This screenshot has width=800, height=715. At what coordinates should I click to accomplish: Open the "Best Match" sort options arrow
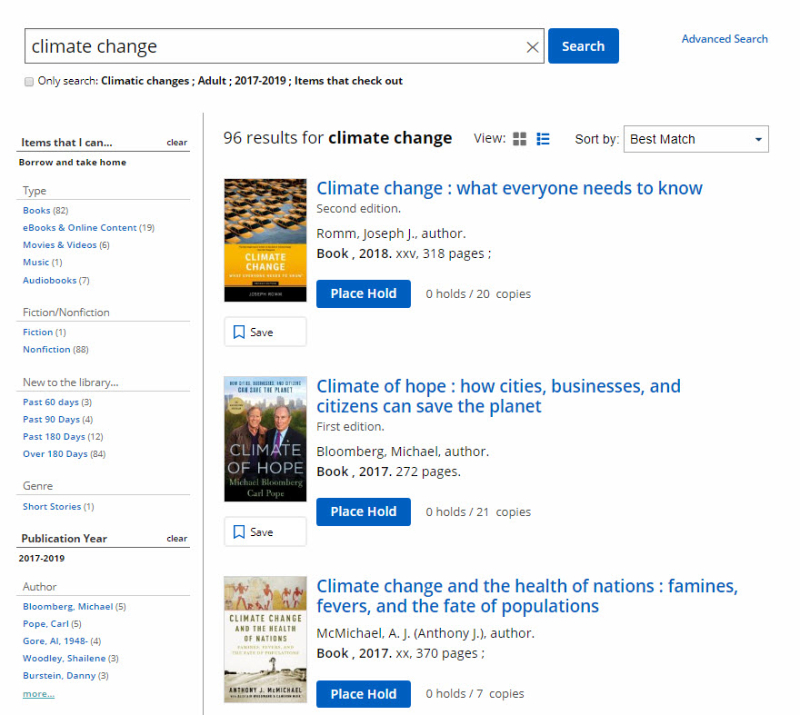(x=758, y=139)
